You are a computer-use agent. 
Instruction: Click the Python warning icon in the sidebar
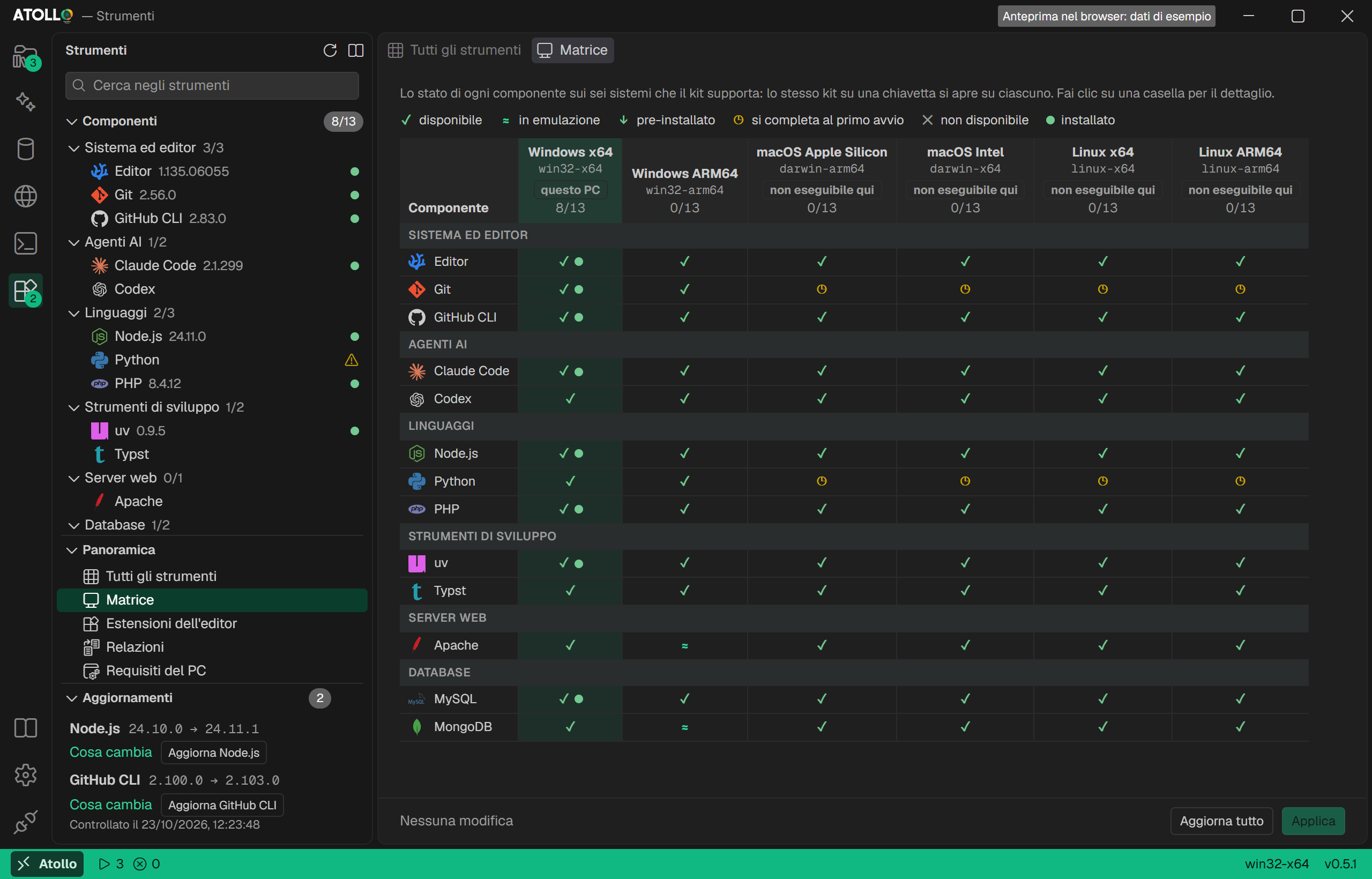click(352, 360)
